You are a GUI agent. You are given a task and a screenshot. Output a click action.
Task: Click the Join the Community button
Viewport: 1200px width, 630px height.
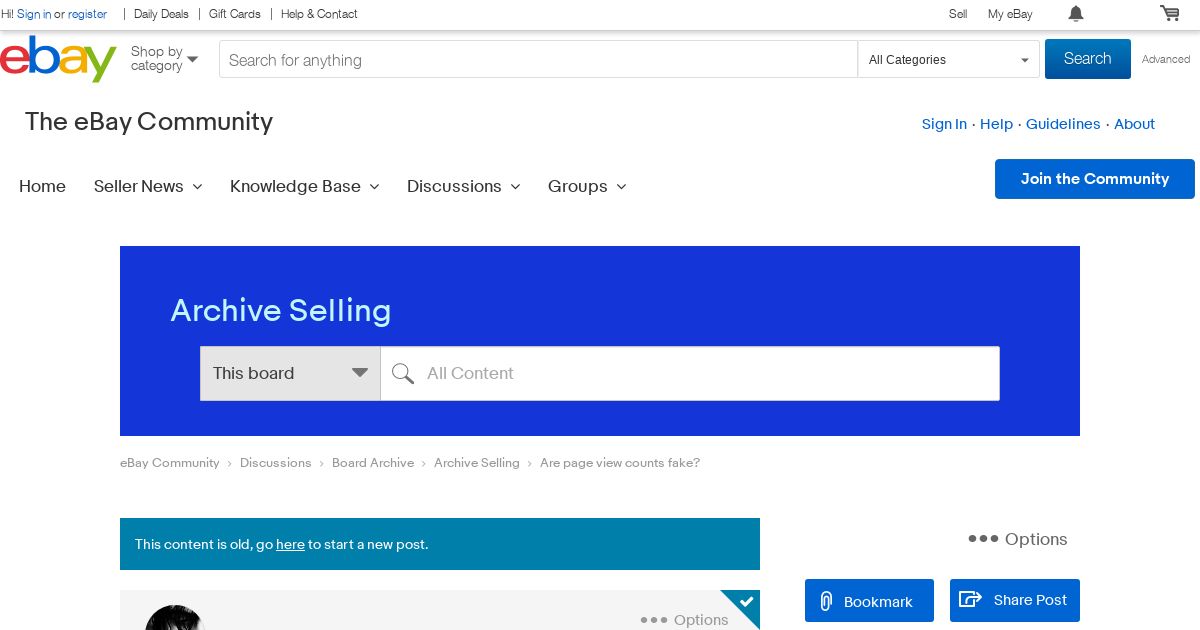point(1095,179)
